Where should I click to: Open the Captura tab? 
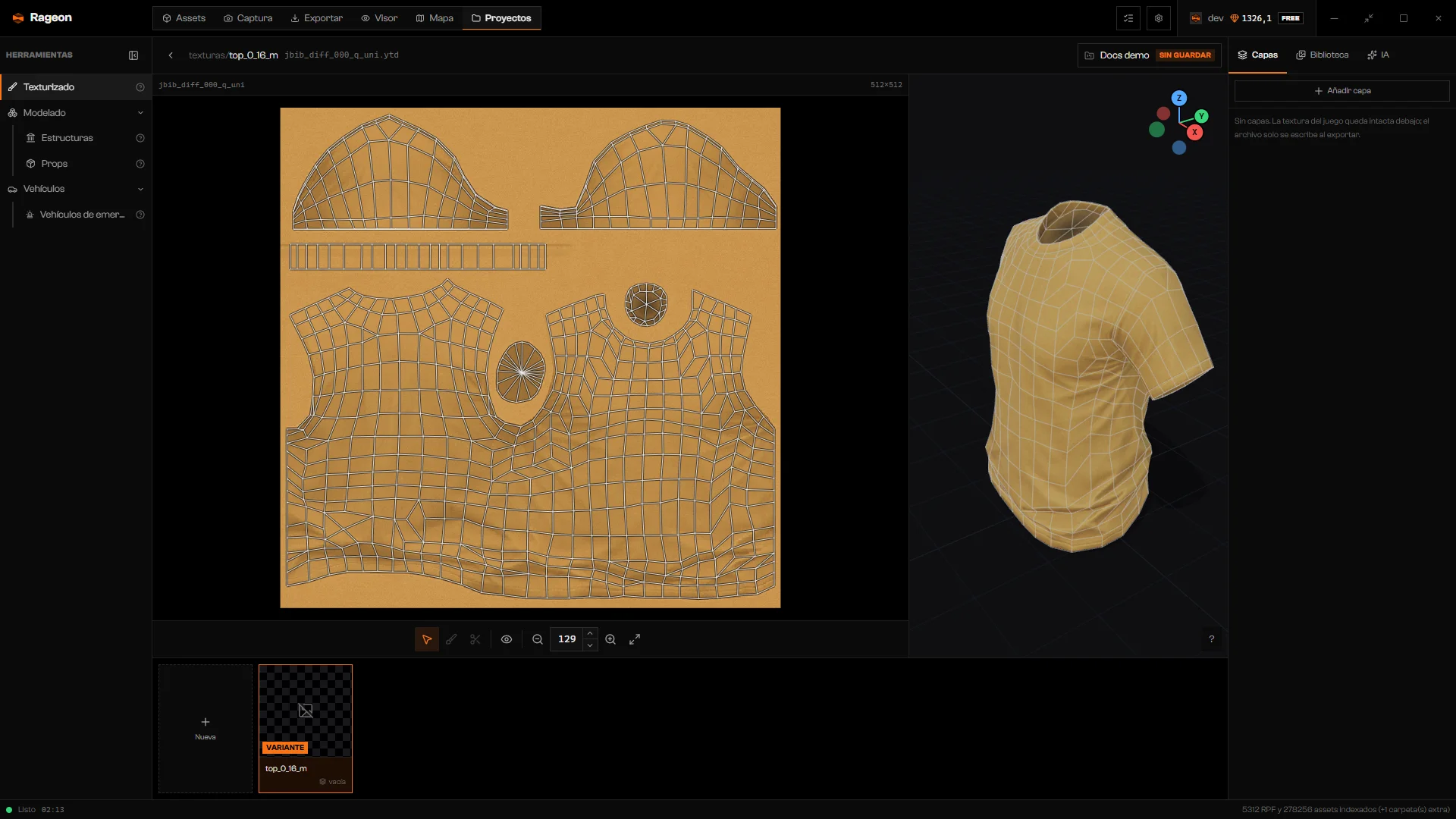click(248, 18)
